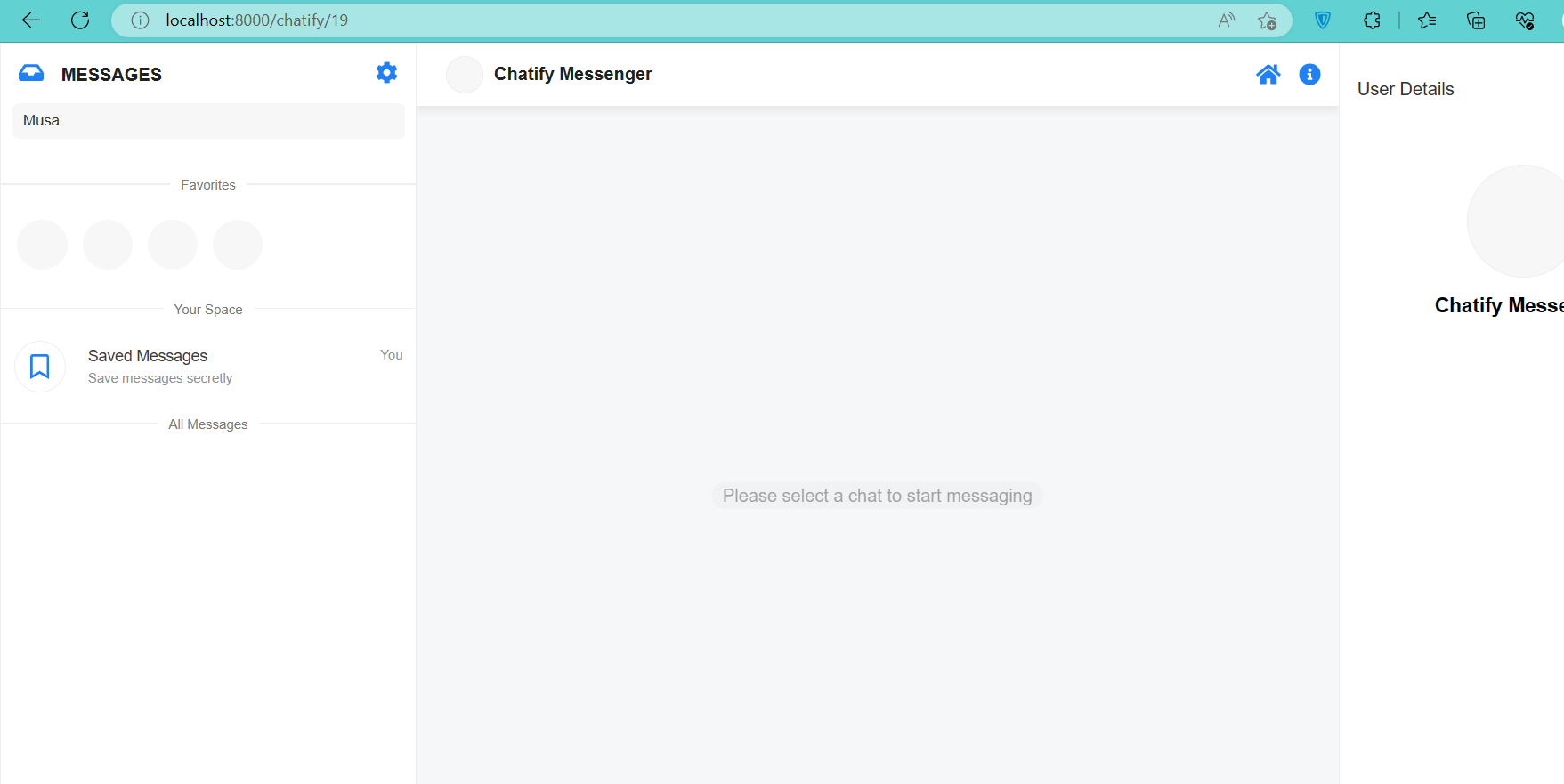Click the inbox icon beside MESSAGES

31,74
